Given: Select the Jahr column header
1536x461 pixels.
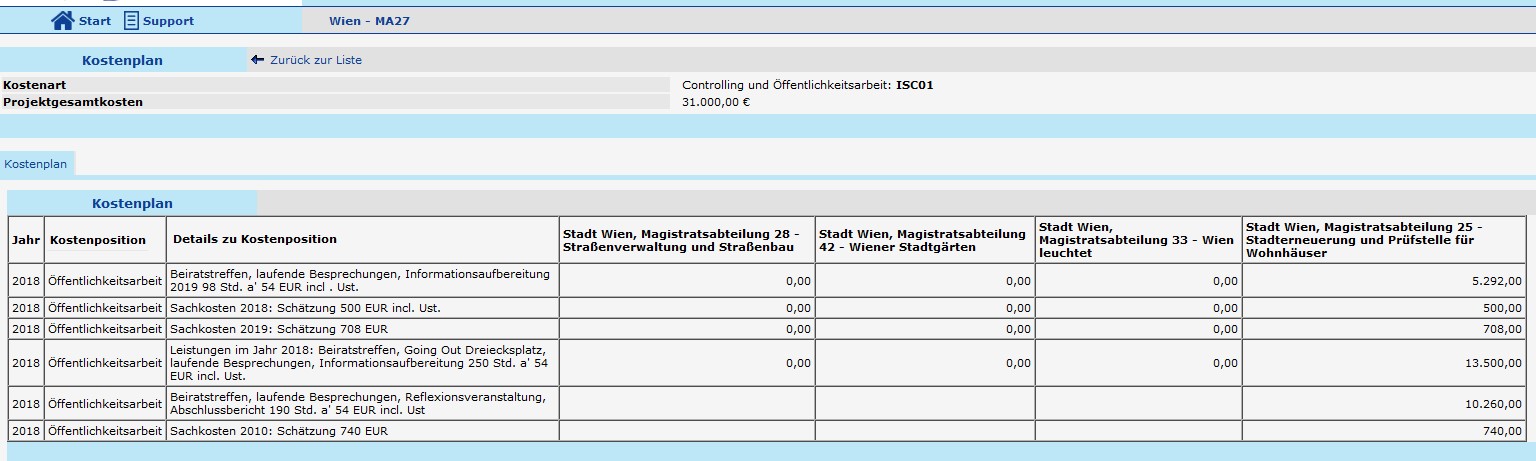Looking at the screenshot, I should pos(25,240).
